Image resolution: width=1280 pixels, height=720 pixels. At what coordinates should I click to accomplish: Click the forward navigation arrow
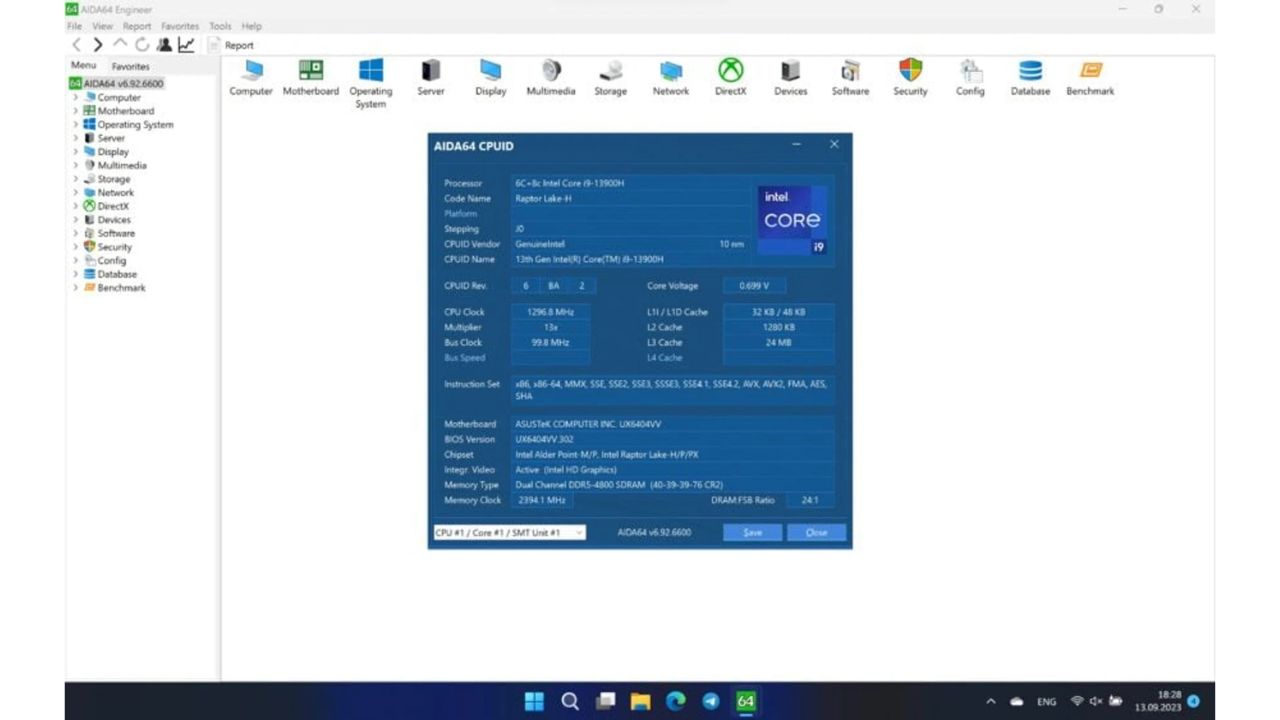point(96,44)
